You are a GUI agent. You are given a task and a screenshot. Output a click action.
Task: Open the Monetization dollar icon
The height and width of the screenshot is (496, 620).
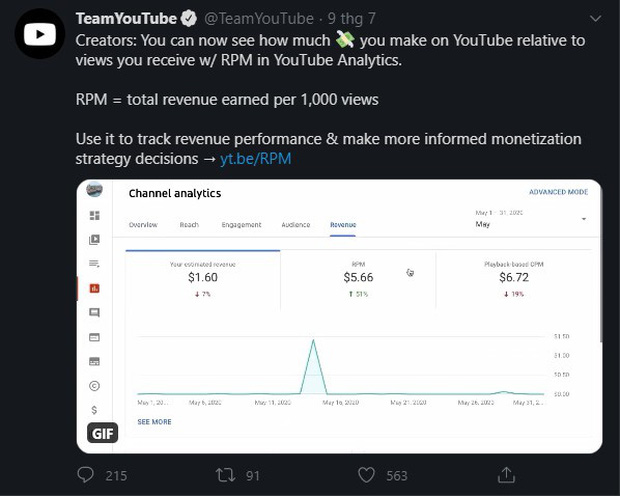(x=95, y=410)
